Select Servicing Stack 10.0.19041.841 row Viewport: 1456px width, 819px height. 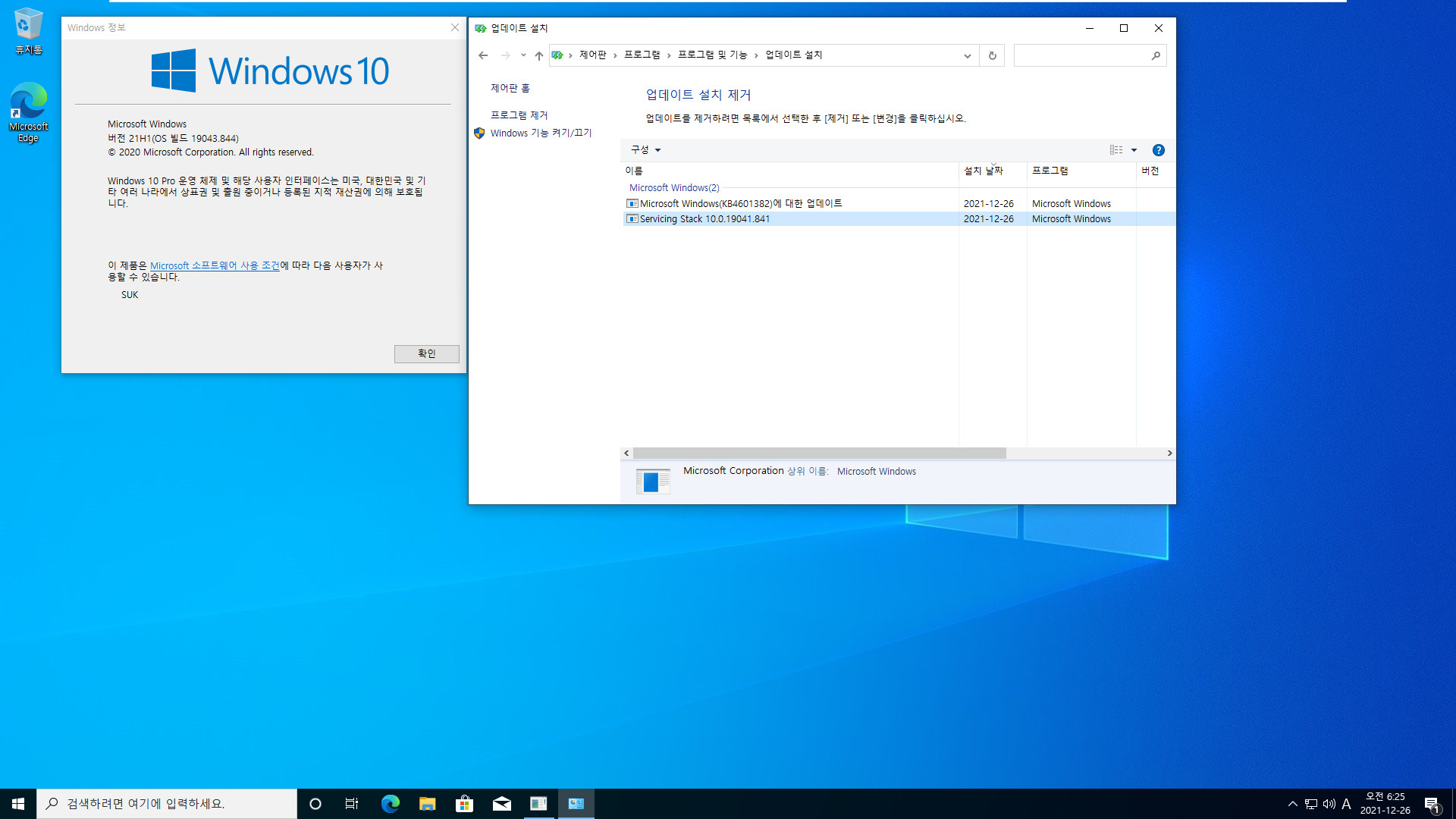click(898, 219)
